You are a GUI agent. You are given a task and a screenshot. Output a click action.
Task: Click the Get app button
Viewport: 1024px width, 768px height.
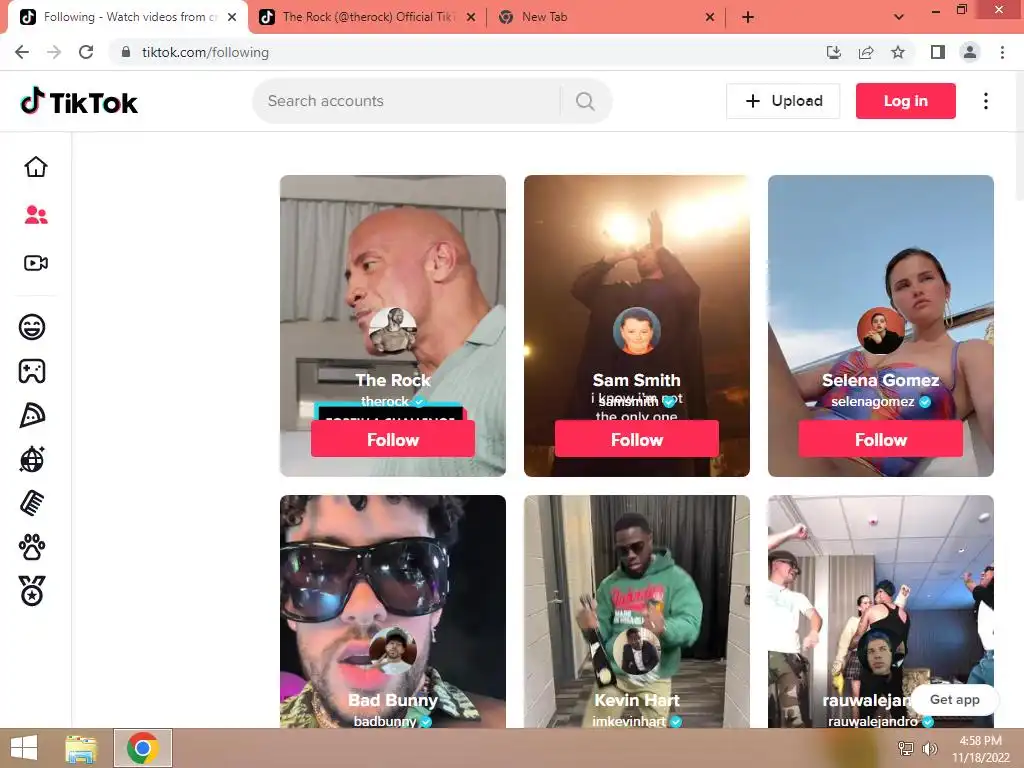[x=954, y=699]
